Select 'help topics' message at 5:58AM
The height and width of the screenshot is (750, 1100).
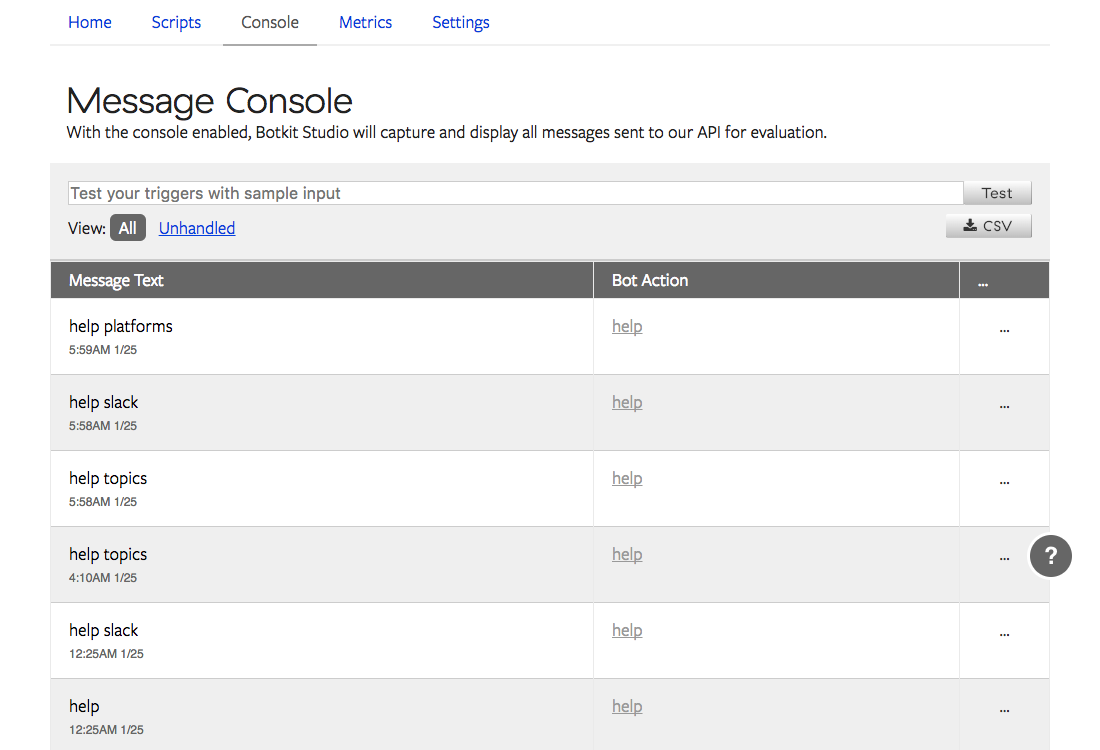coord(108,478)
